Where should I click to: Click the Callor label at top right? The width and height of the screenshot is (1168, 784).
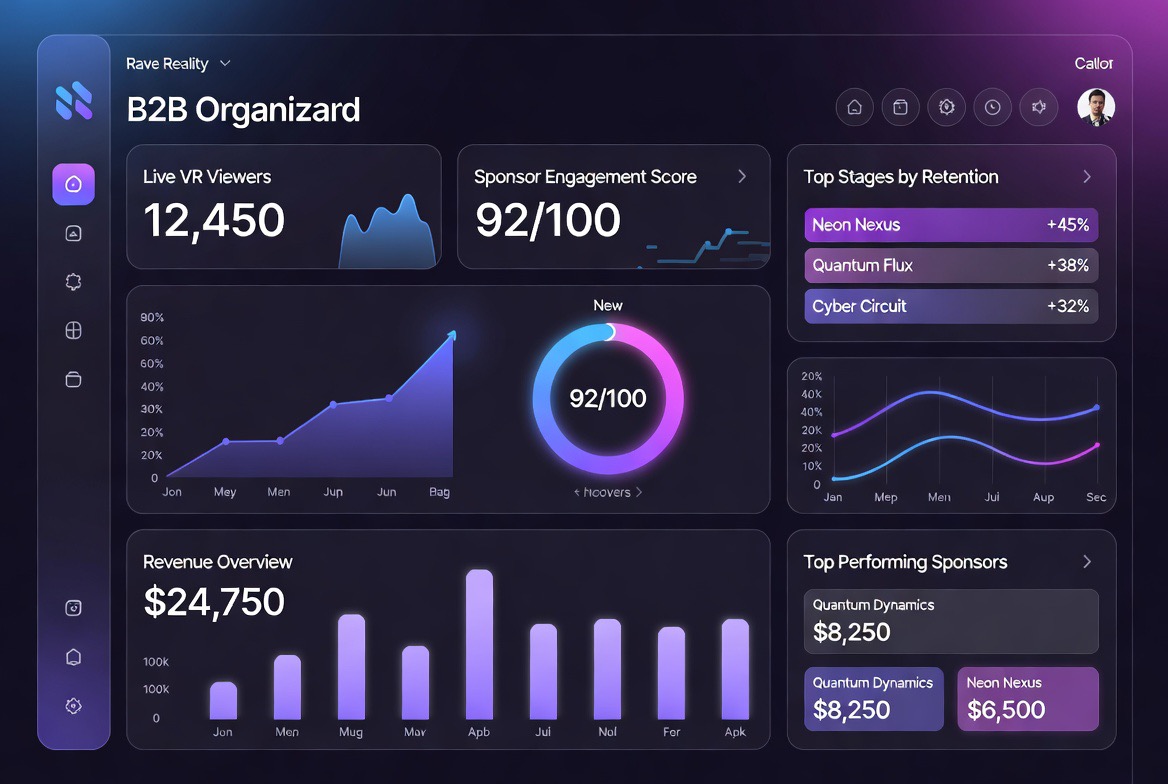click(1094, 64)
